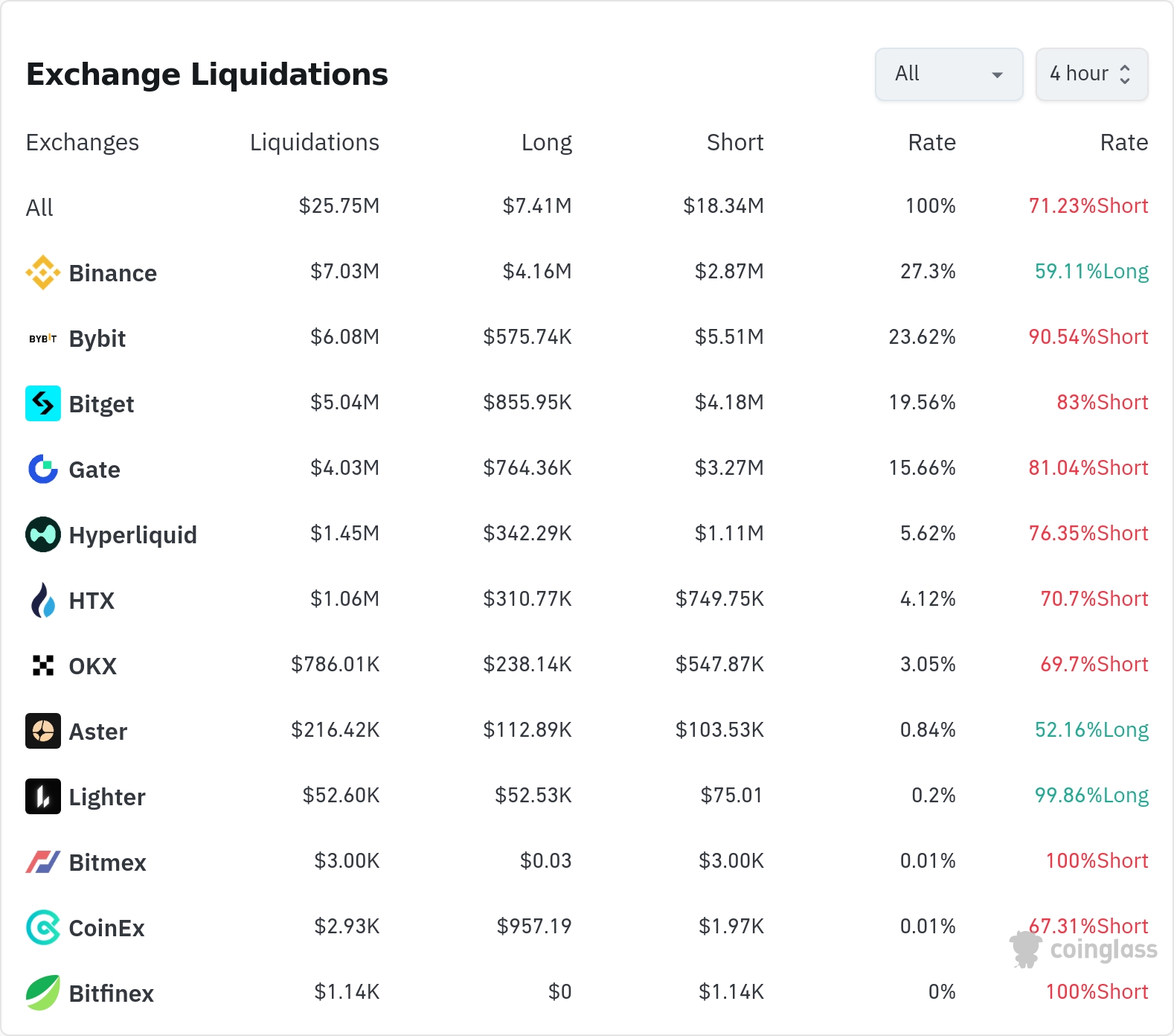Image resolution: width=1174 pixels, height=1036 pixels.
Task: Click the Gate logo icon
Action: [x=43, y=469]
